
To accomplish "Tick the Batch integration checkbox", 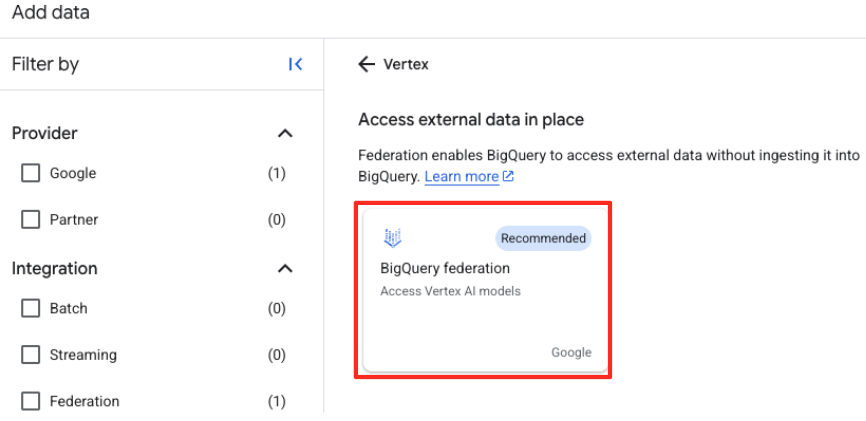I will pos(31,308).
